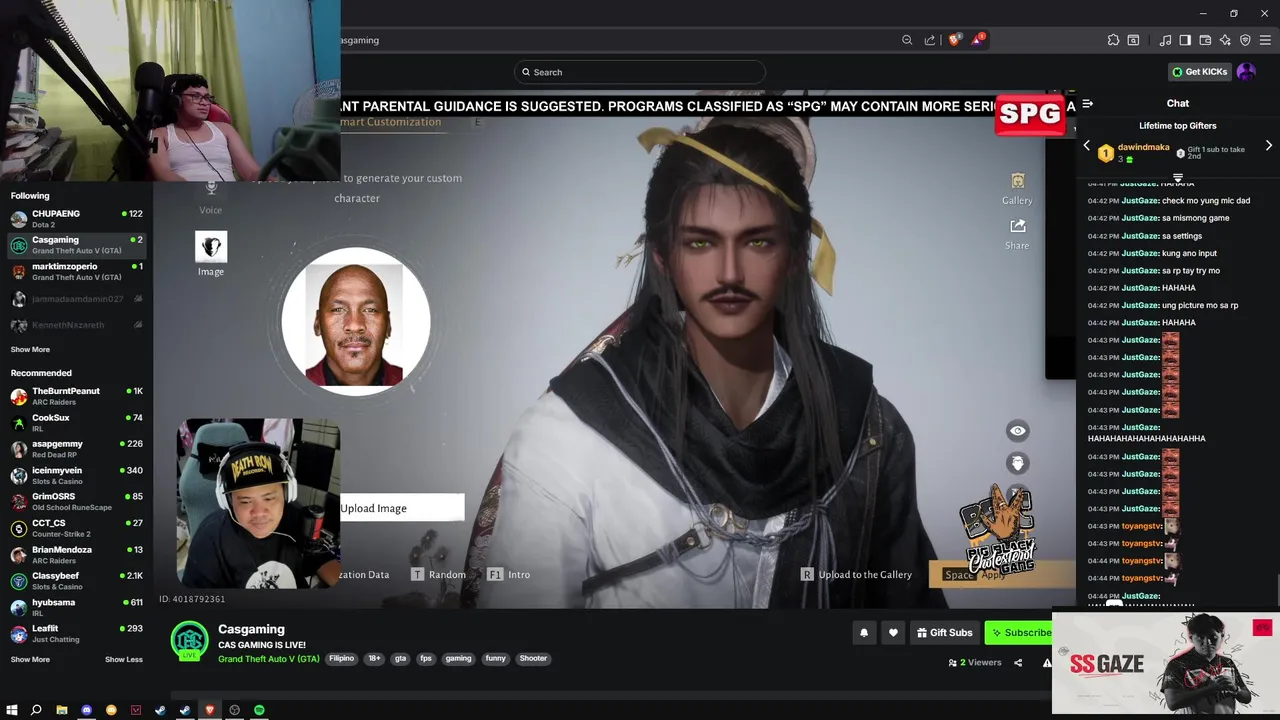Focus the Kick Search field
The height and width of the screenshot is (720, 1280).
click(x=640, y=72)
